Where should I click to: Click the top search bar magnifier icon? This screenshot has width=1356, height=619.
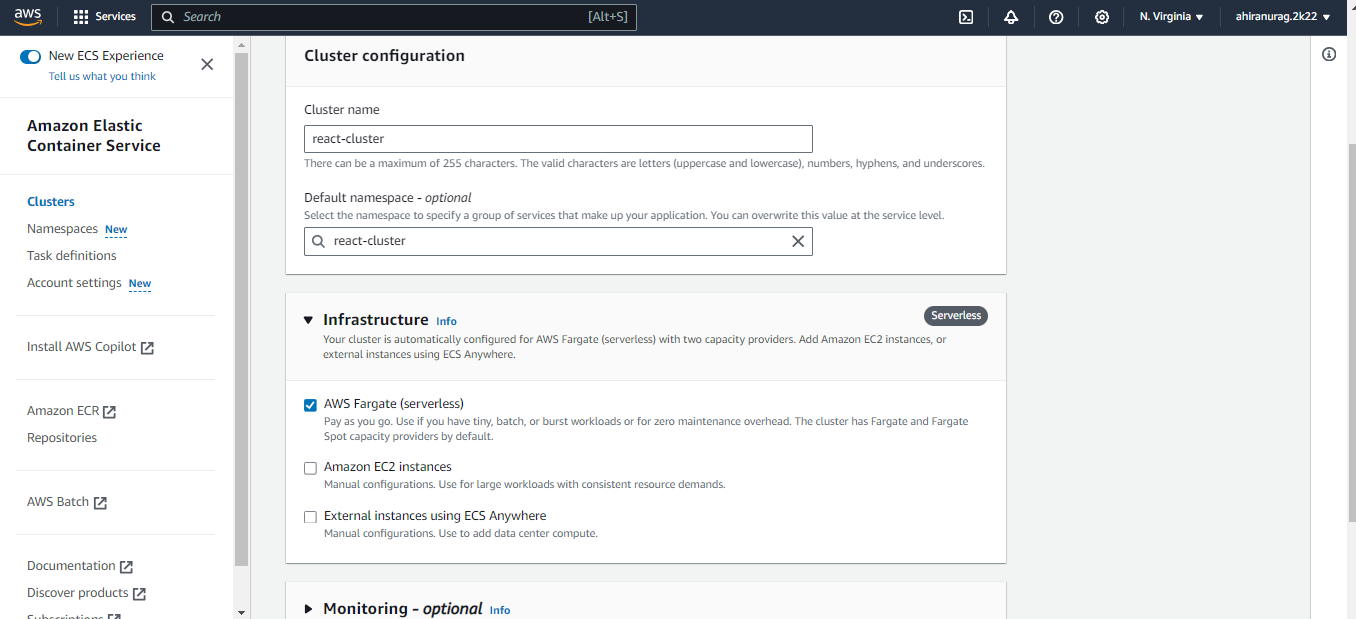(168, 17)
